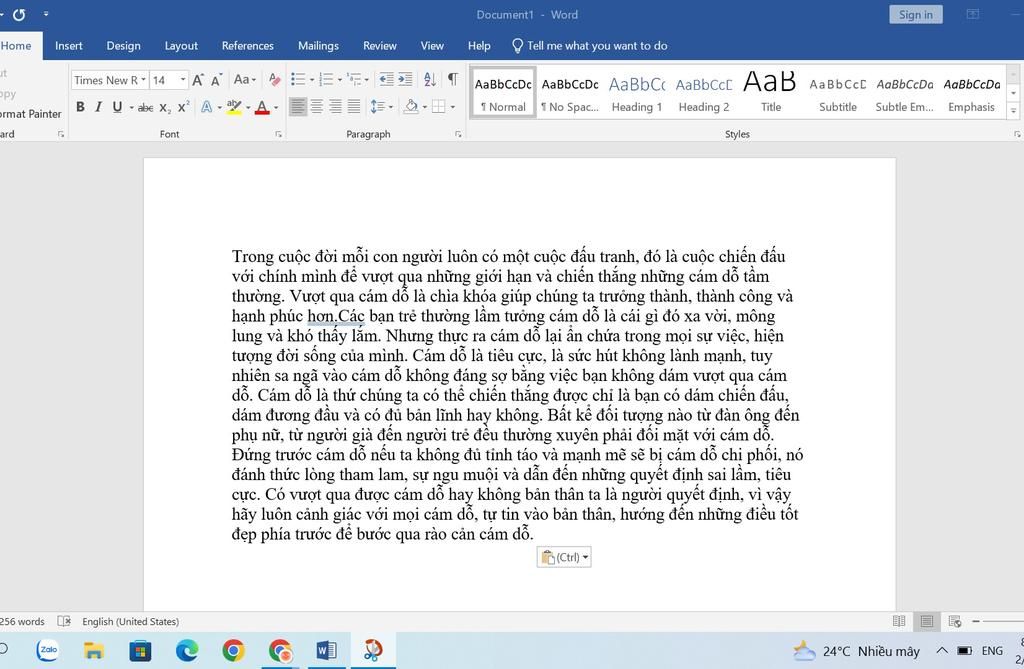
Task: Click English (United States) language indicator
Action: (x=130, y=621)
